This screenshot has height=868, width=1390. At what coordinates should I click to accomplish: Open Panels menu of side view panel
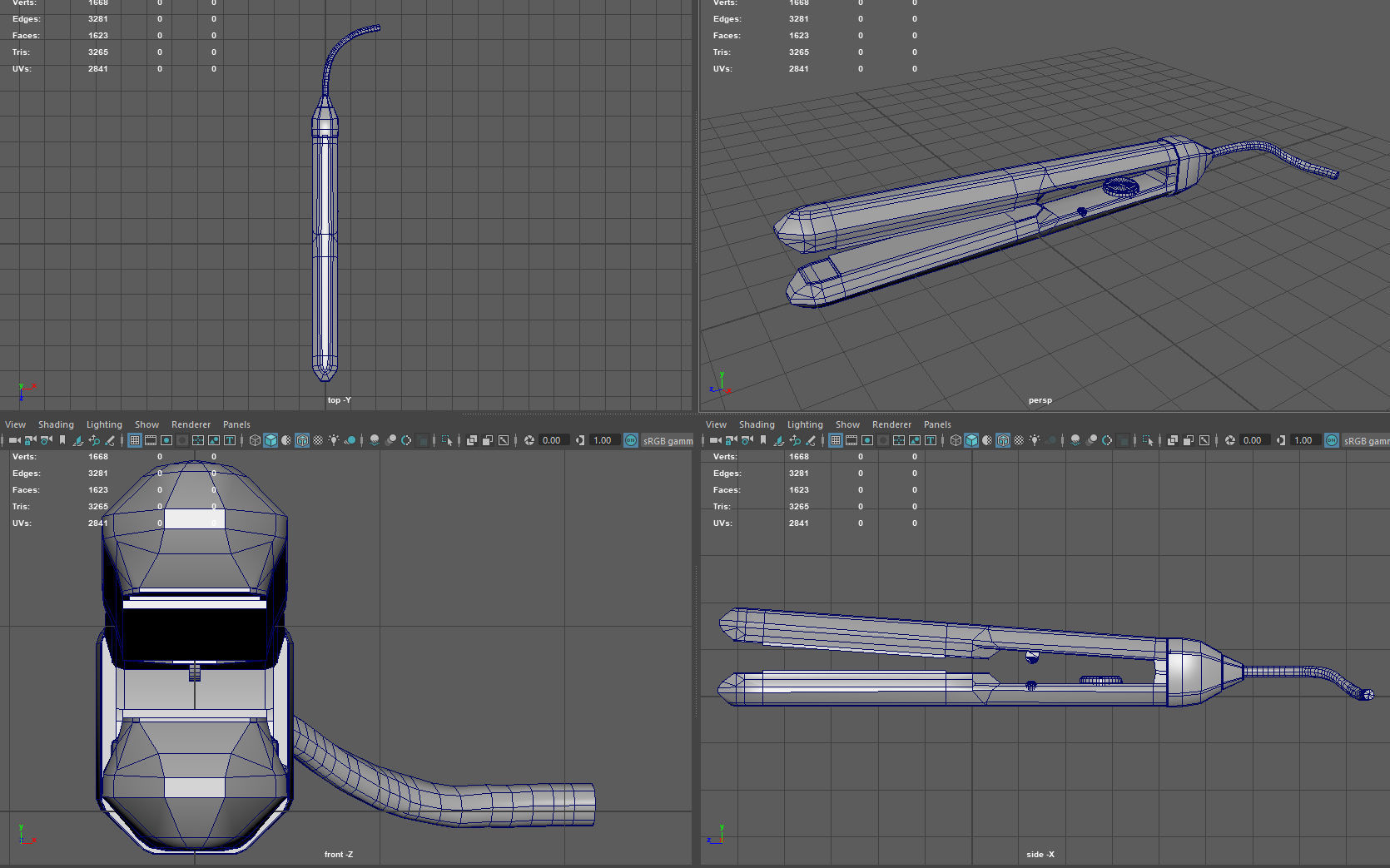pos(937,424)
